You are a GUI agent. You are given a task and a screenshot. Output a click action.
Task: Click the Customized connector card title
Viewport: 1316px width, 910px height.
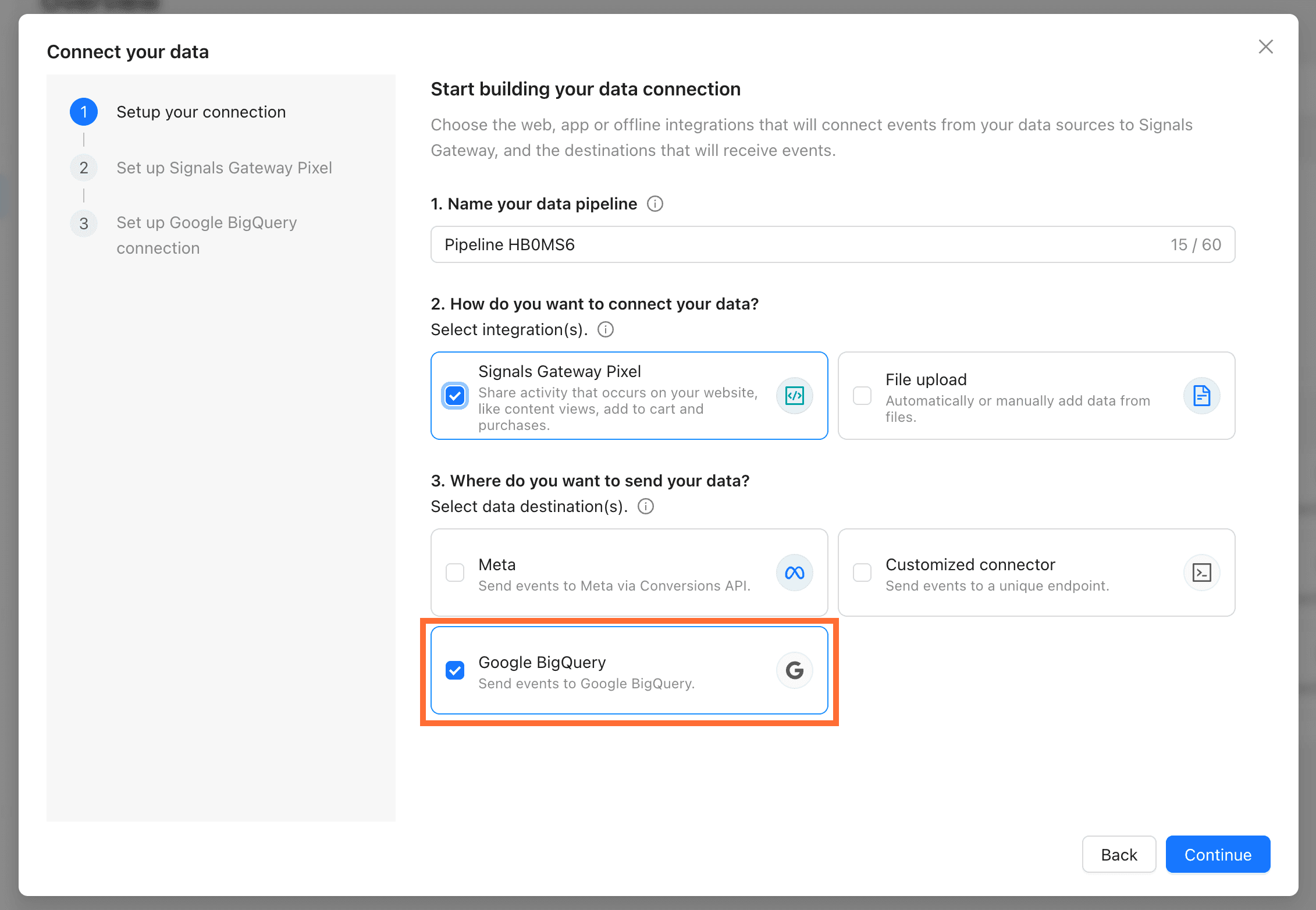970,564
